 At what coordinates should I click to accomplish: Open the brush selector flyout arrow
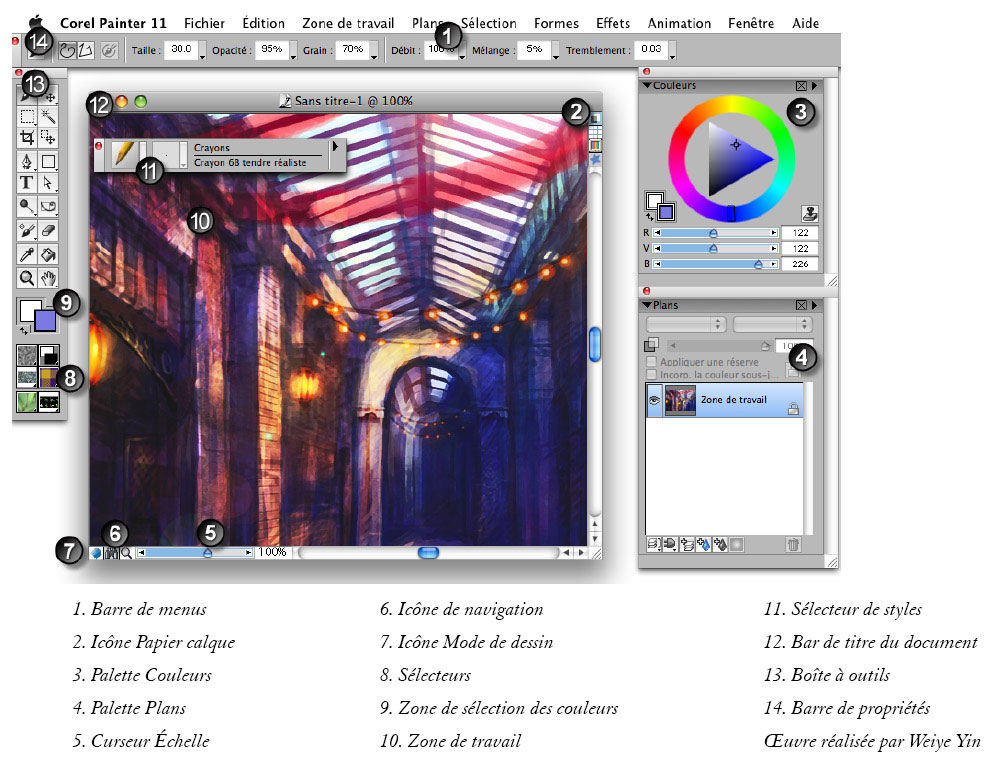[x=336, y=147]
